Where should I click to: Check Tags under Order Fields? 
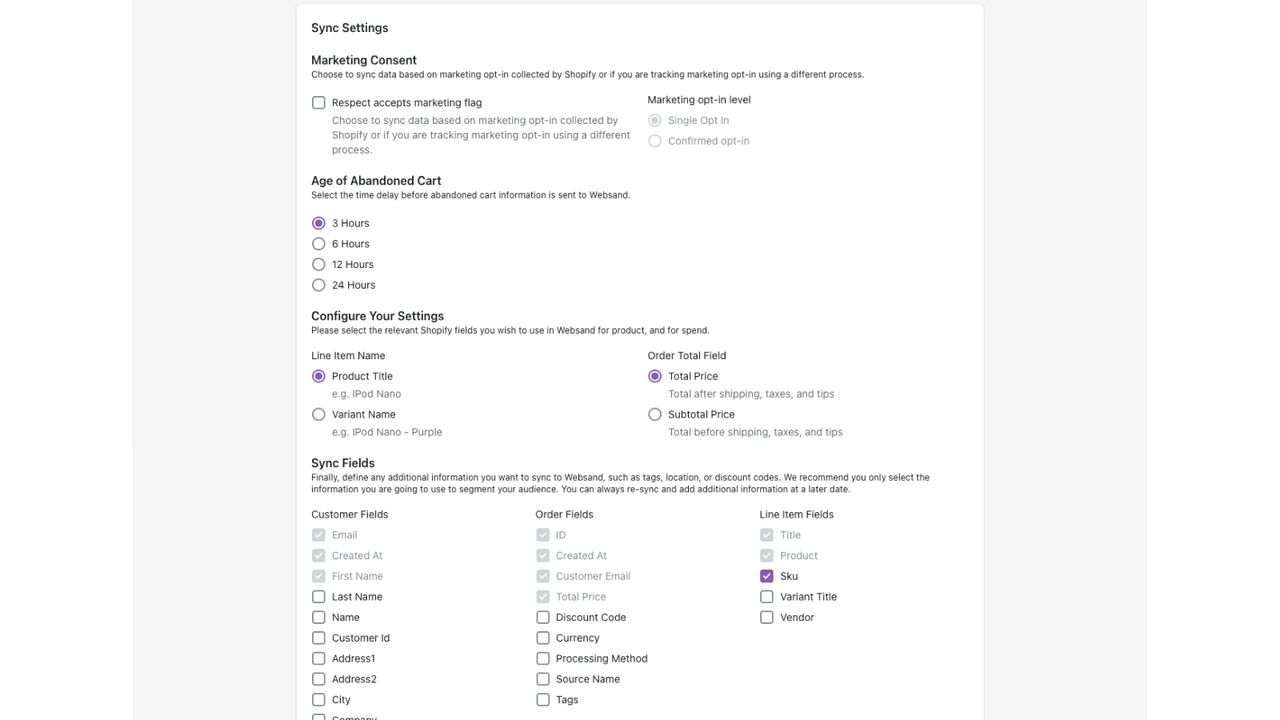(x=543, y=699)
